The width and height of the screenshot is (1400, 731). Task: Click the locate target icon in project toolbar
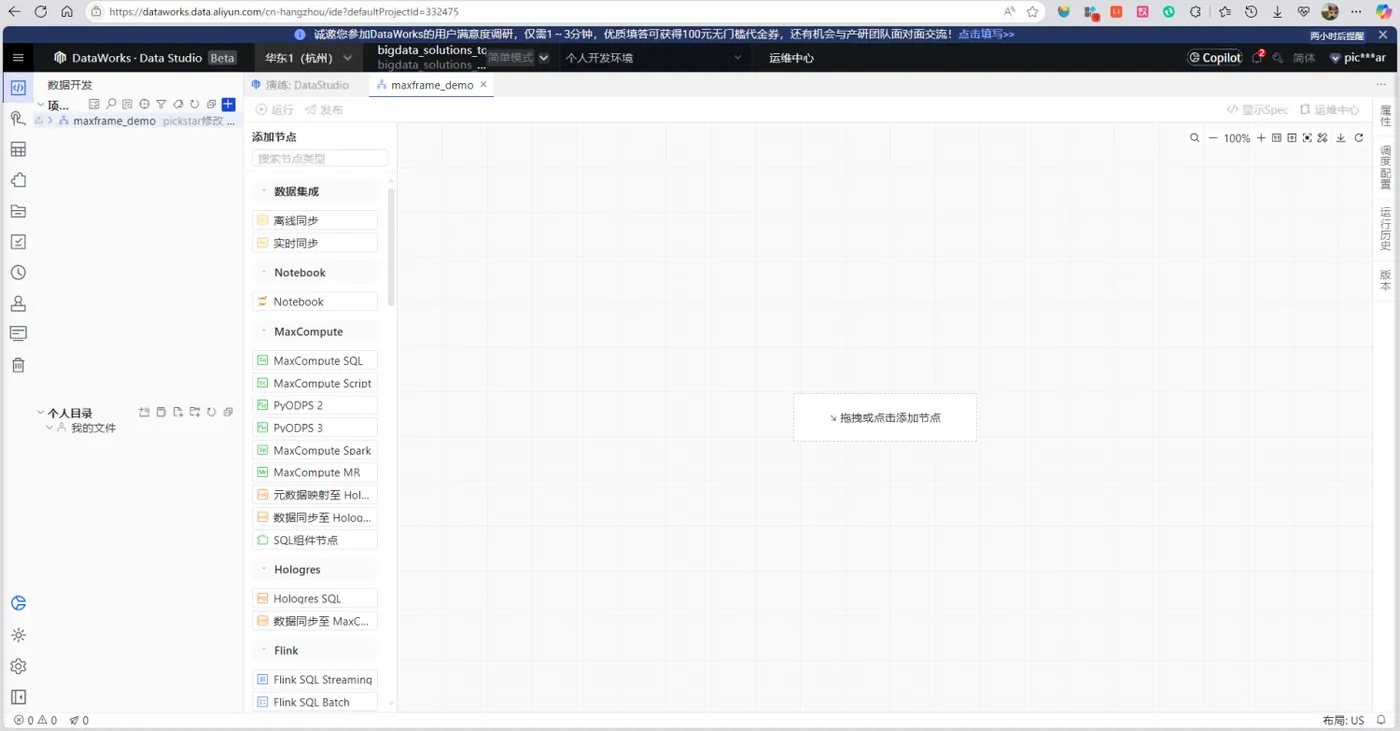(x=144, y=104)
